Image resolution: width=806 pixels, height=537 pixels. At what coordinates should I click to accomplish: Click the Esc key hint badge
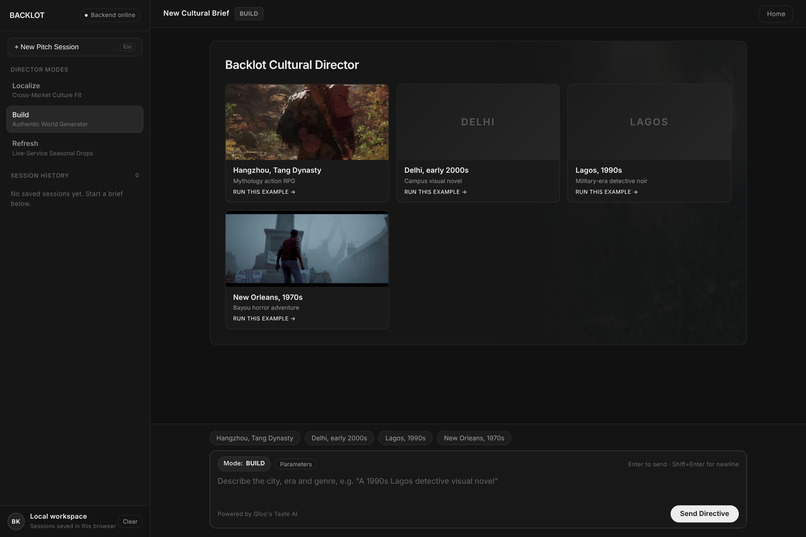pyautogui.click(x=127, y=47)
